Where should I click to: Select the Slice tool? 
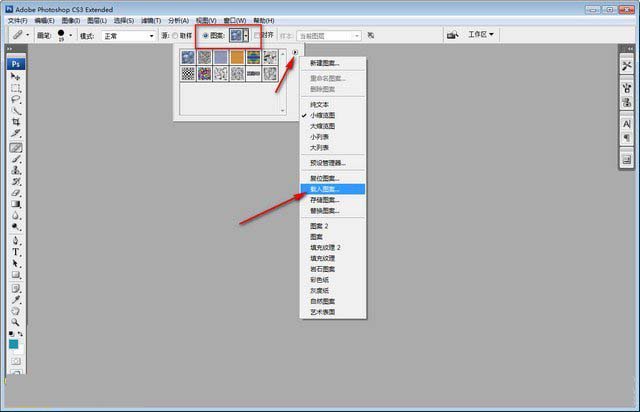click(16, 133)
